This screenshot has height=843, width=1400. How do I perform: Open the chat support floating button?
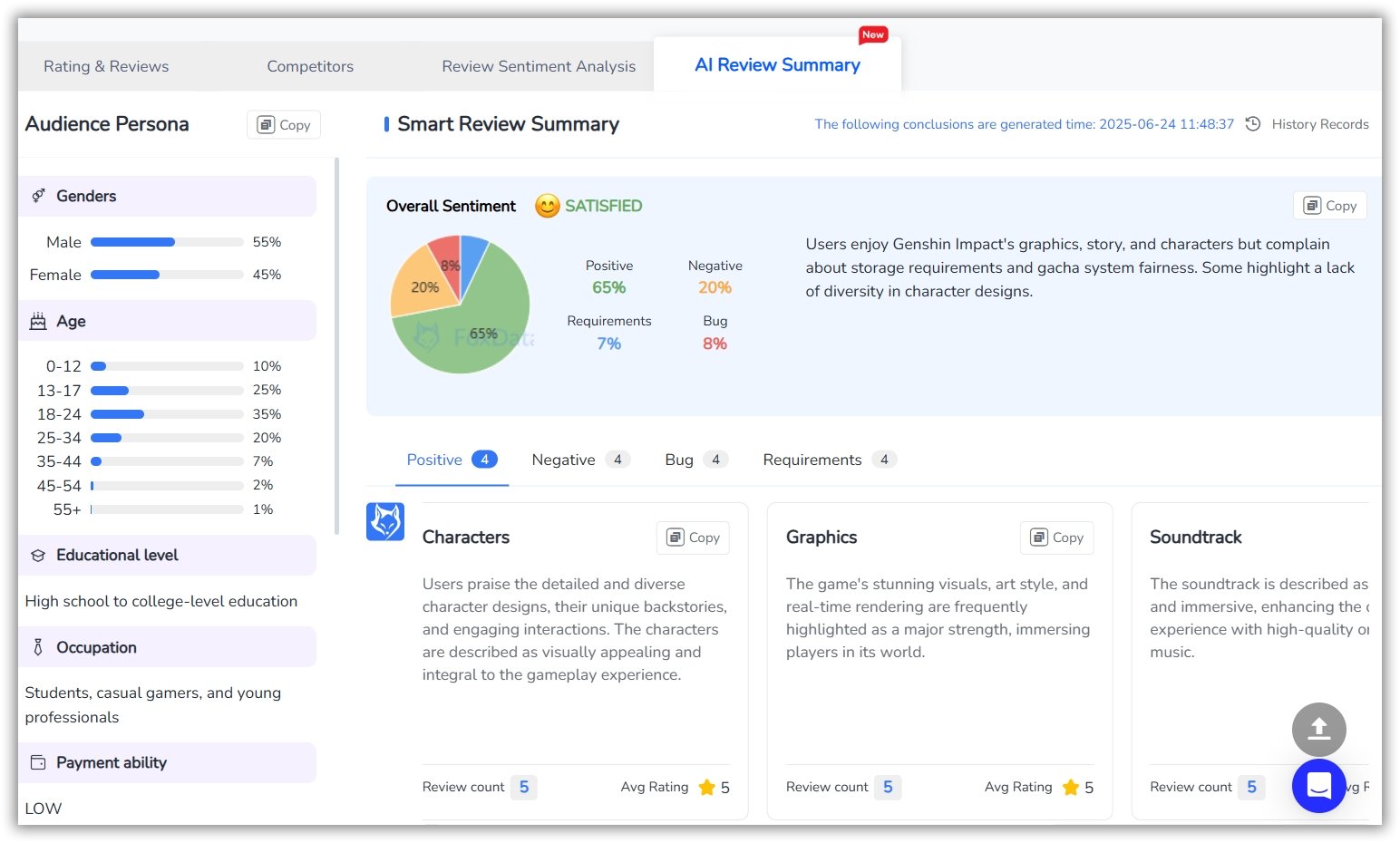point(1318,786)
